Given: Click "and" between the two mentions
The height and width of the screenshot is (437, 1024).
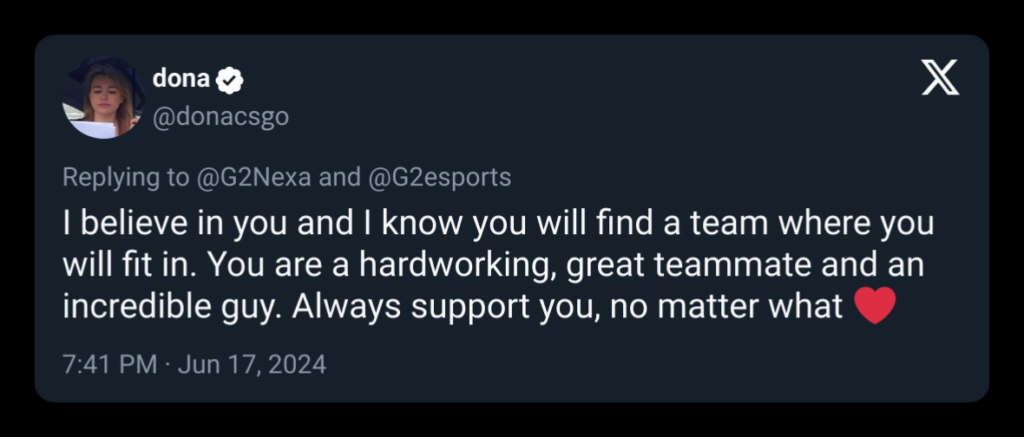Looking at the screenshot, I should [339, 177].
